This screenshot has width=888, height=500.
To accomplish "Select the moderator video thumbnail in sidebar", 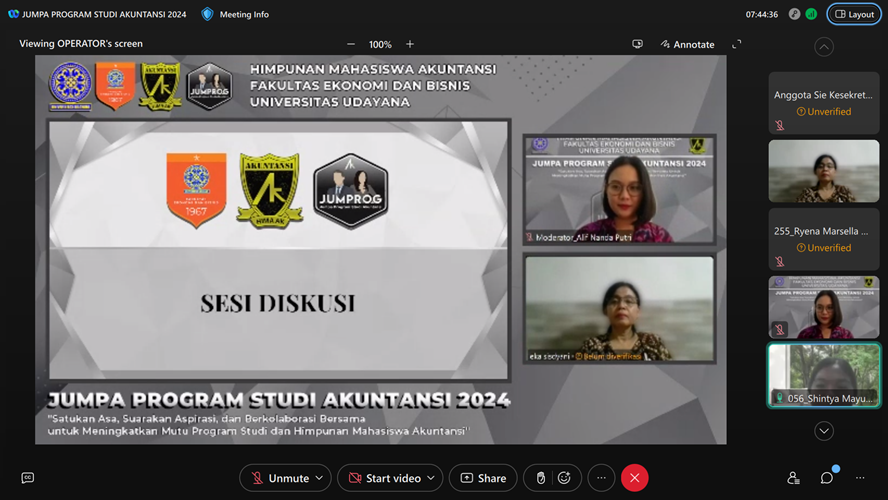I will click(x=823, y=307).
